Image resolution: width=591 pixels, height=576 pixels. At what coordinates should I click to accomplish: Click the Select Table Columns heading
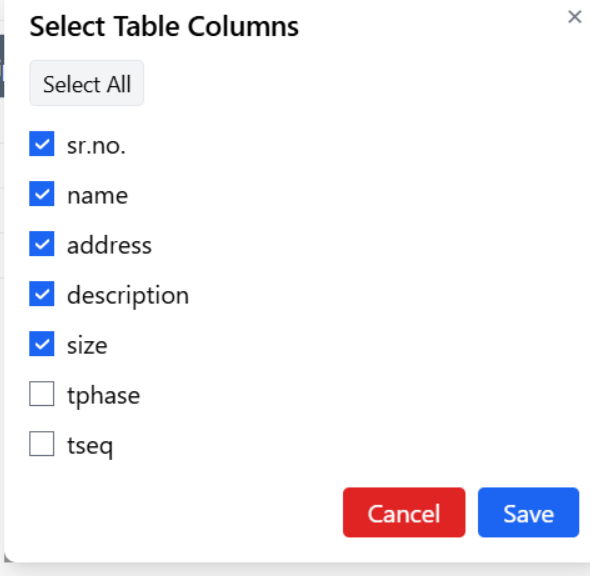164,26
